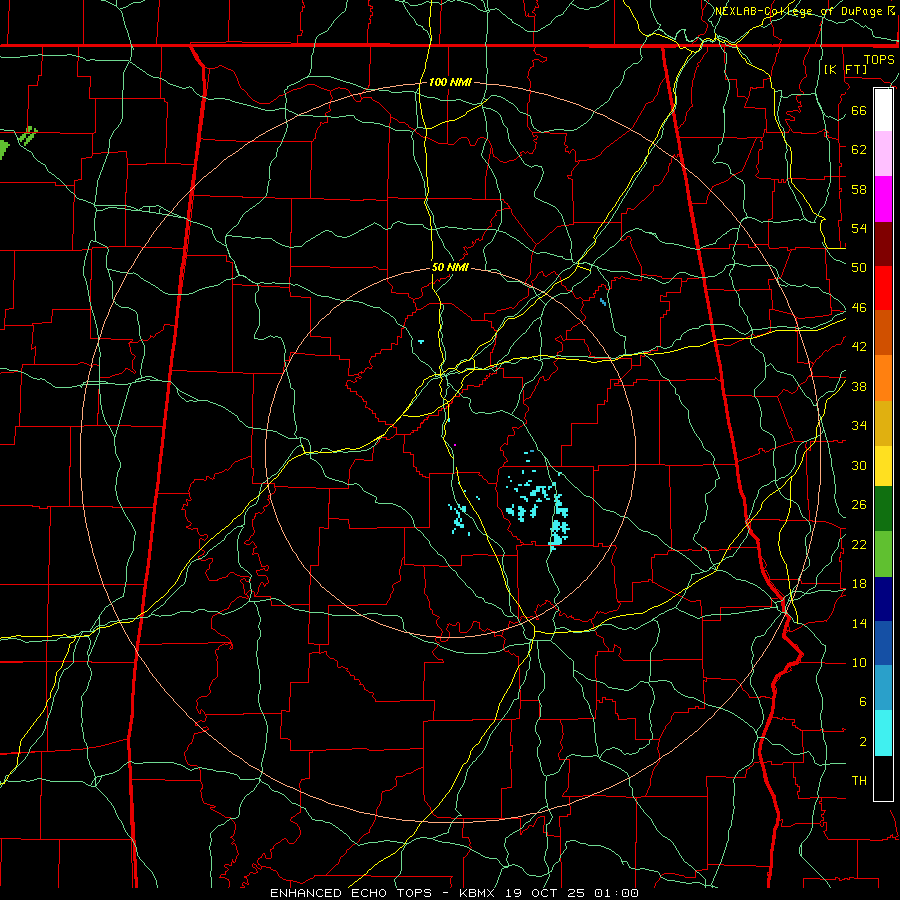Click the black TH threshold swatch
This screenshot has width=900, height=900.
pos(883,778)
